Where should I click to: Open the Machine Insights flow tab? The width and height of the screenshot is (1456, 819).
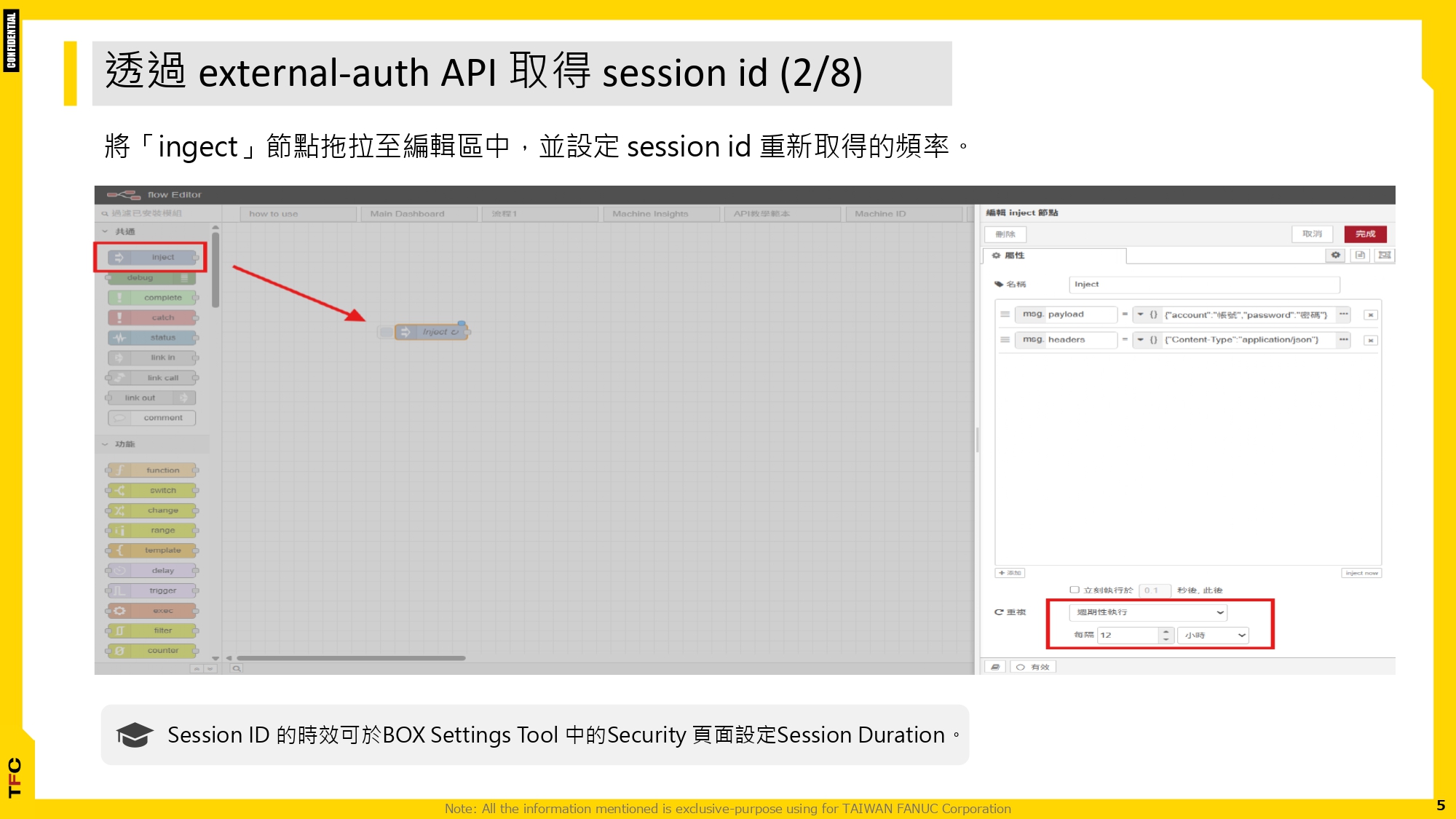pyautogui.click(x=649, y=213)
